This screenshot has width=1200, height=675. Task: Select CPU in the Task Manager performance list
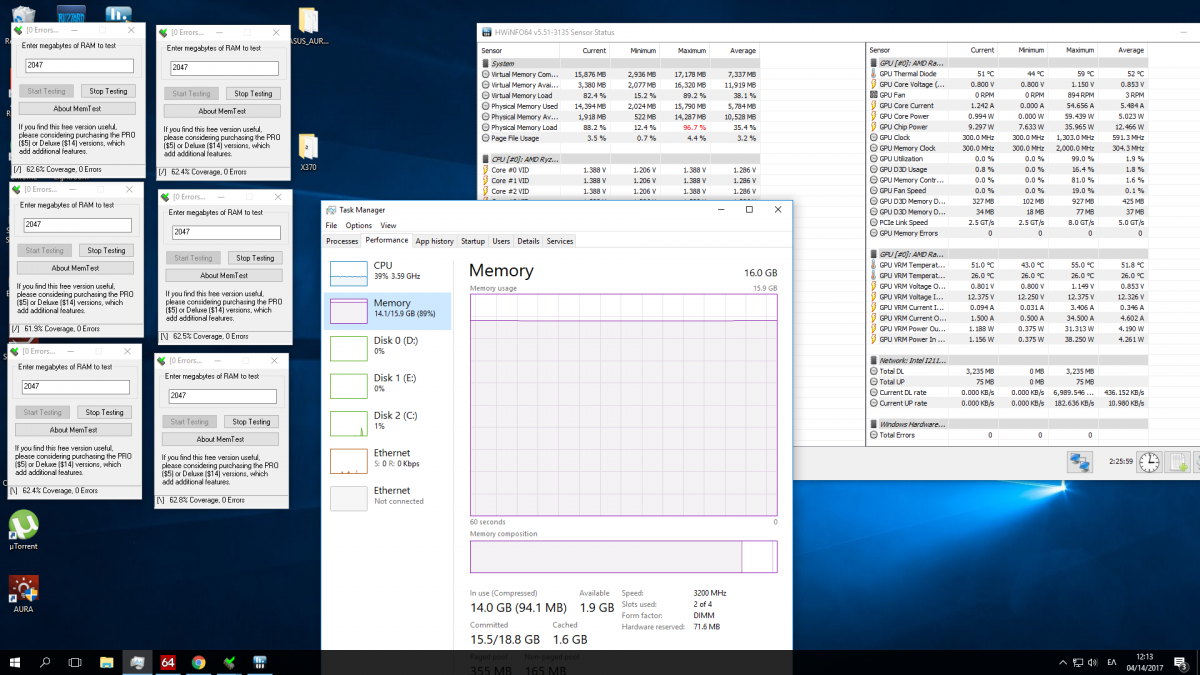[x=388, y=272]
